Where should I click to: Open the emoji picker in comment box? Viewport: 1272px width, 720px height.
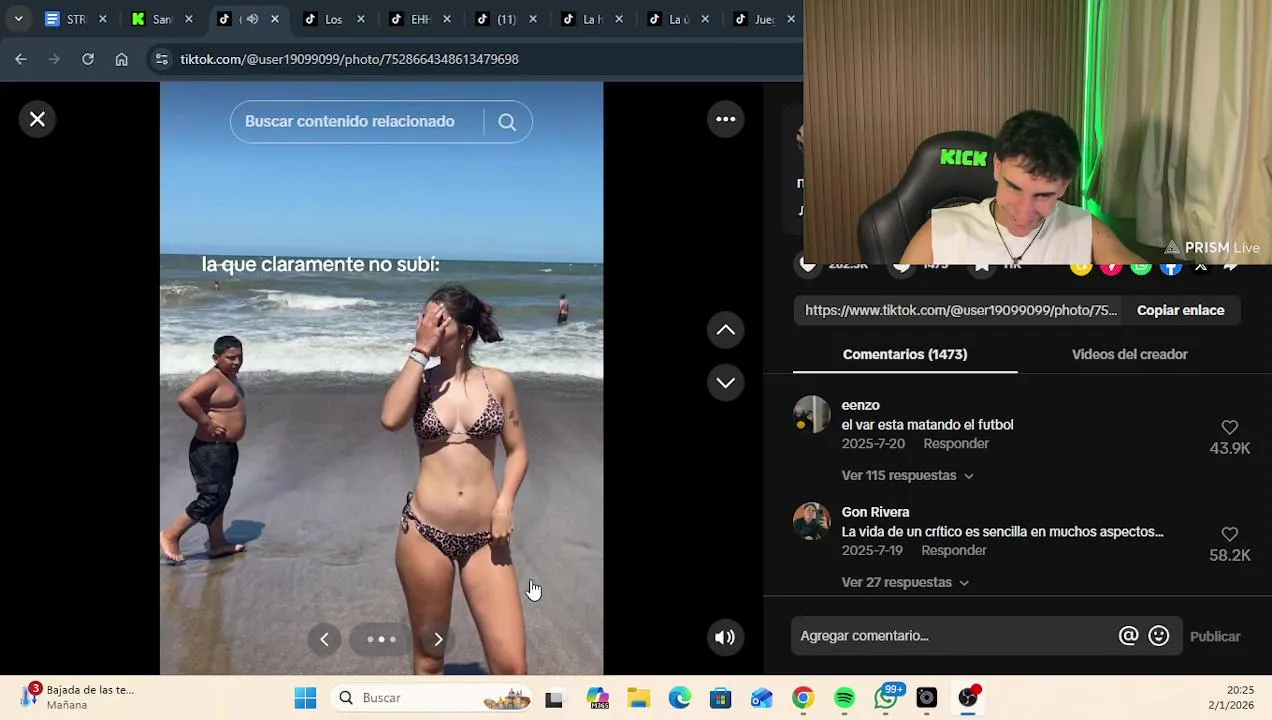click(1159, 636)
